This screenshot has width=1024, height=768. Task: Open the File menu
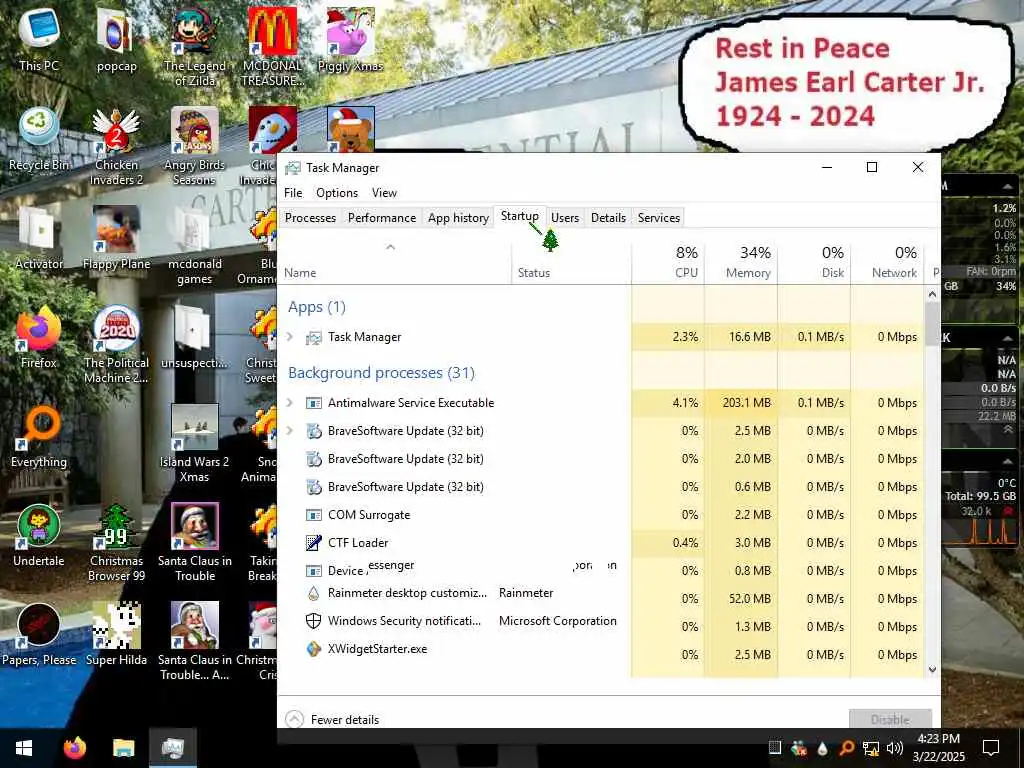[x=293, y=193]
